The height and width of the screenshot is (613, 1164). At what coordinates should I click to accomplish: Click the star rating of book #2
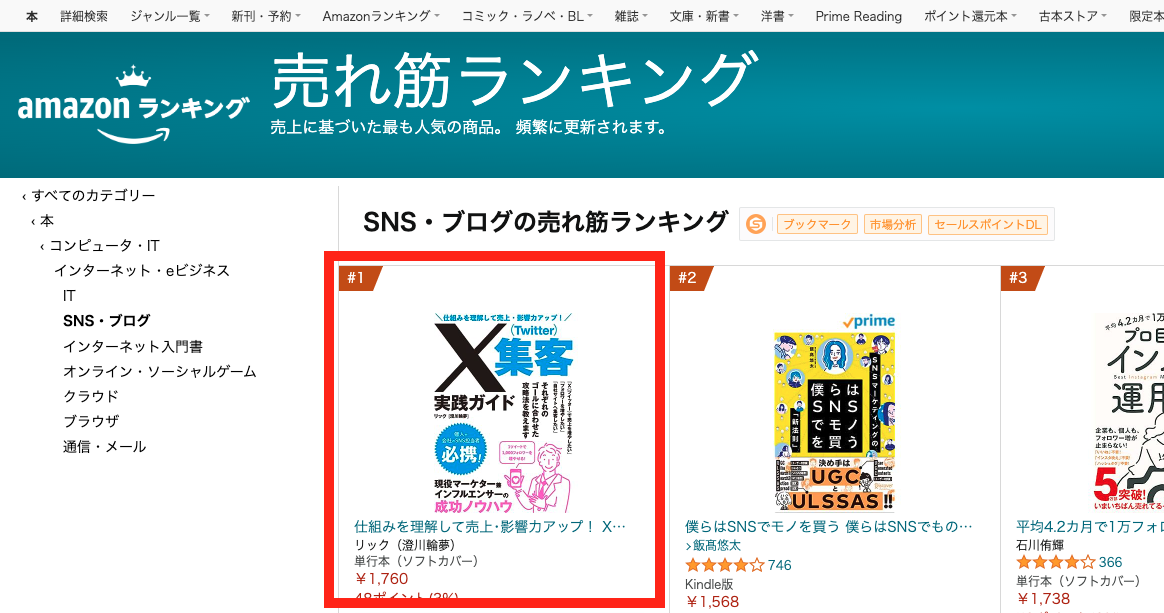[724, 565]
